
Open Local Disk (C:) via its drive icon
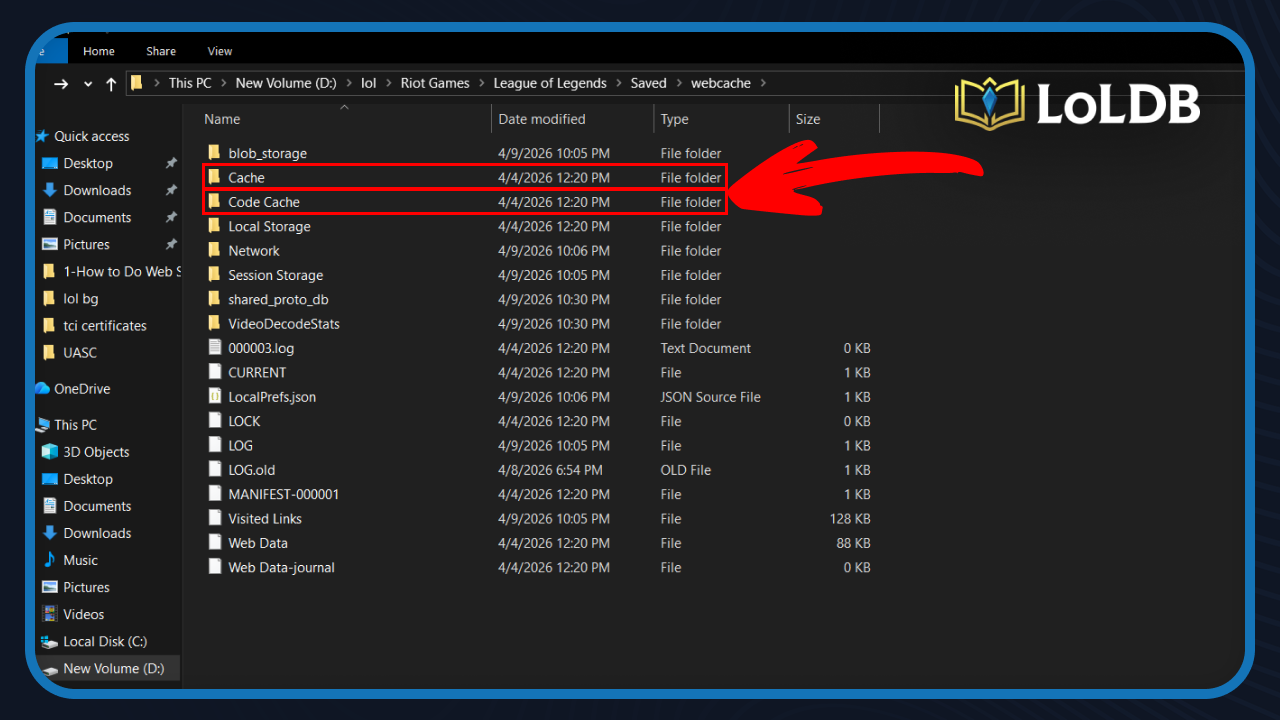pyautogui.click(x=48, y=641)
